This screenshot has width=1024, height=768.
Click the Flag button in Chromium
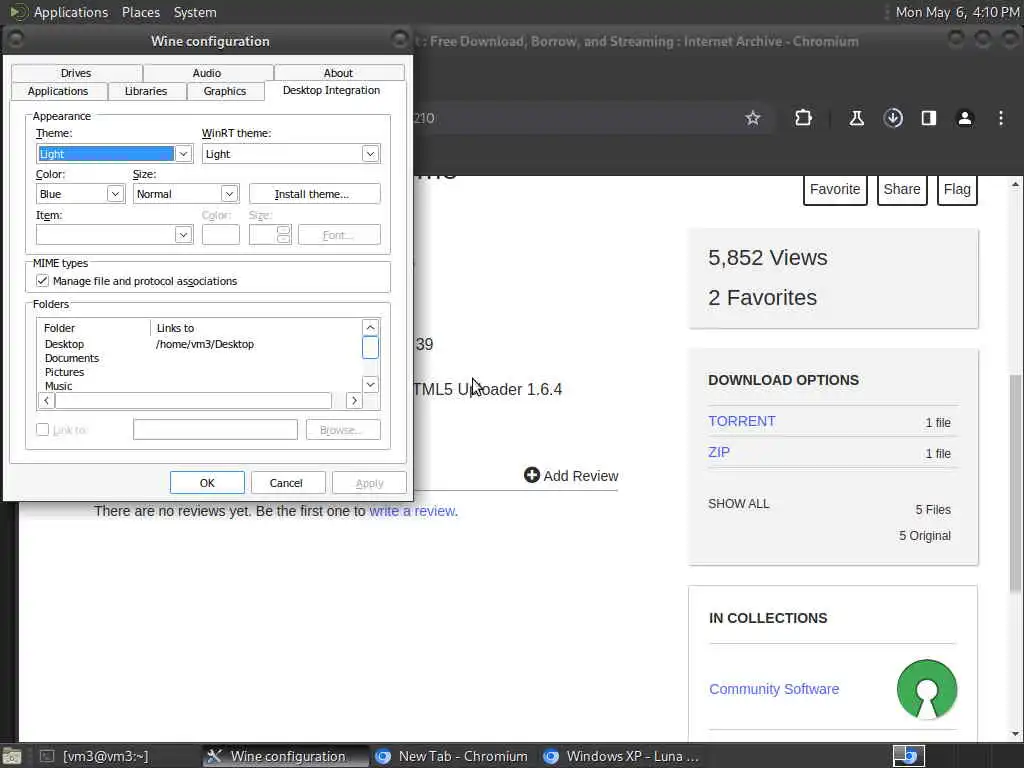click(957, 189)
